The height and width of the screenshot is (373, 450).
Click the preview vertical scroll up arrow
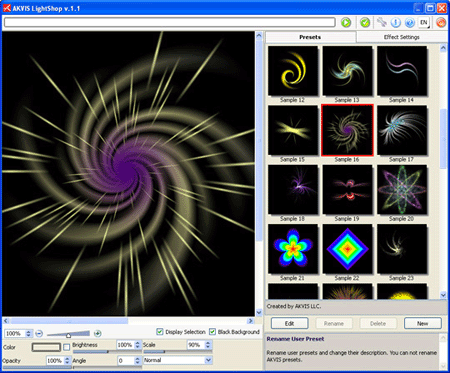coord(259,35)
